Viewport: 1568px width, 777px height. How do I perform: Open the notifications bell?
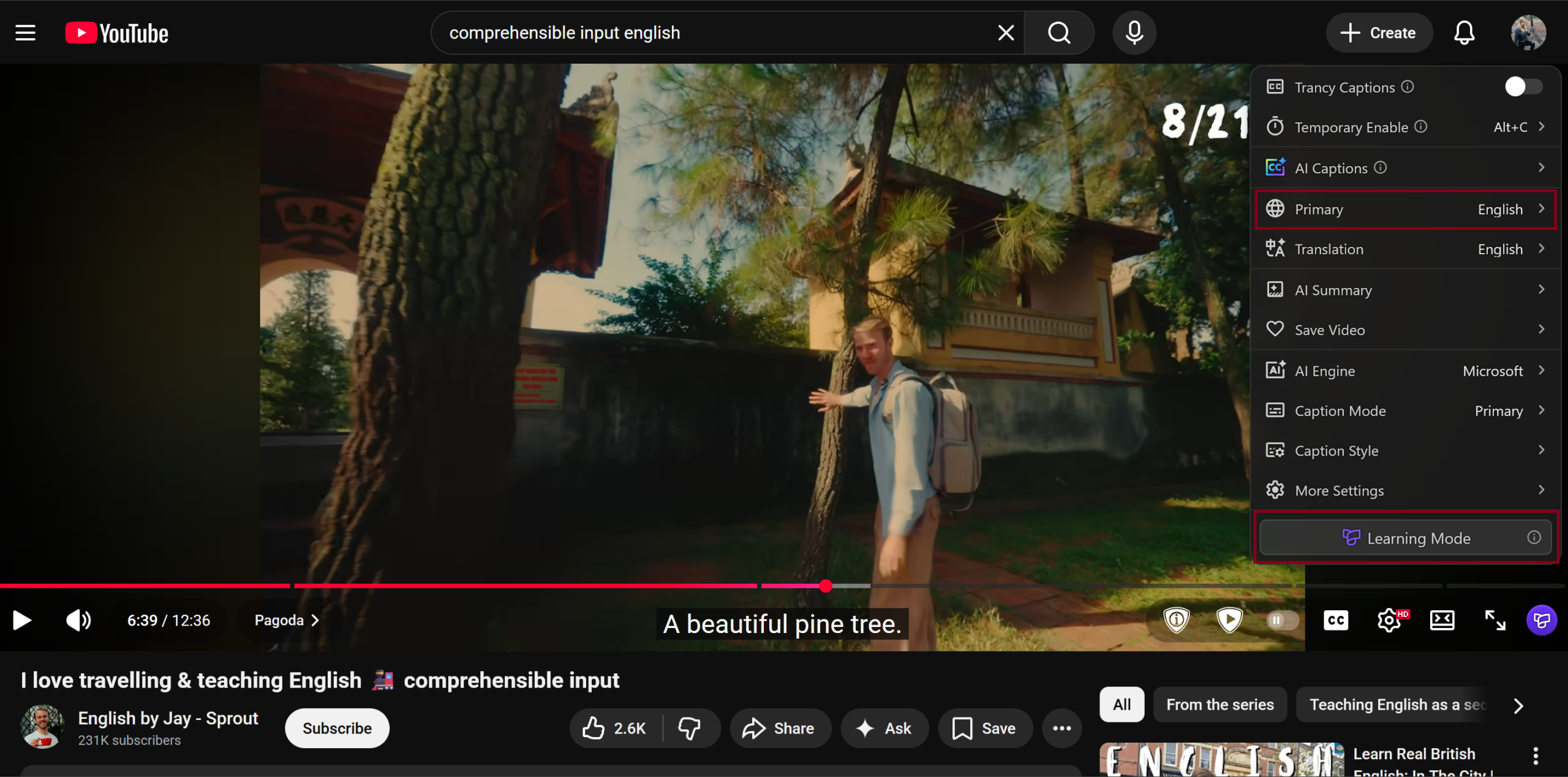click(1464, 32)
